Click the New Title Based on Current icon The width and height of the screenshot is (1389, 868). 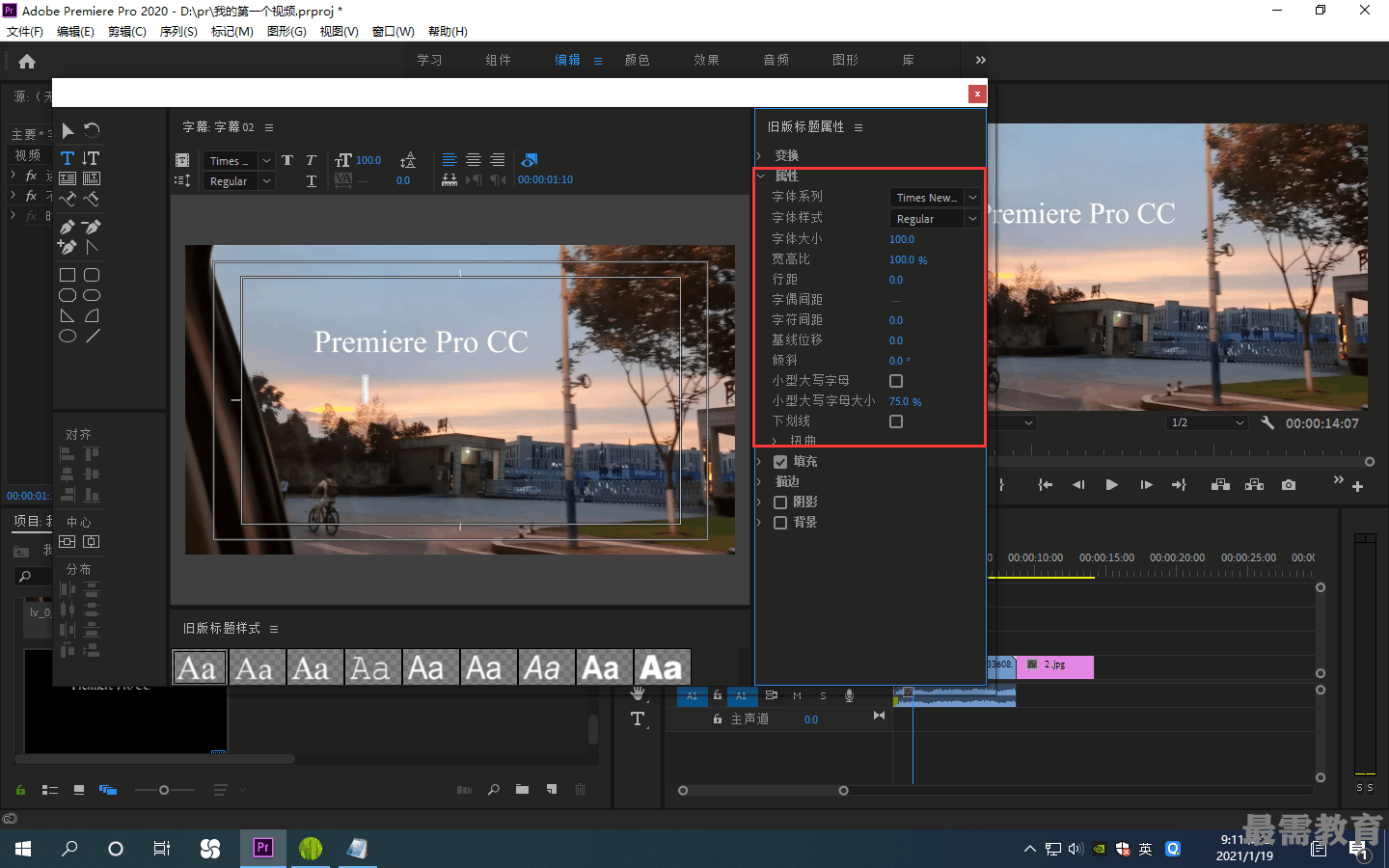(182, 160)
